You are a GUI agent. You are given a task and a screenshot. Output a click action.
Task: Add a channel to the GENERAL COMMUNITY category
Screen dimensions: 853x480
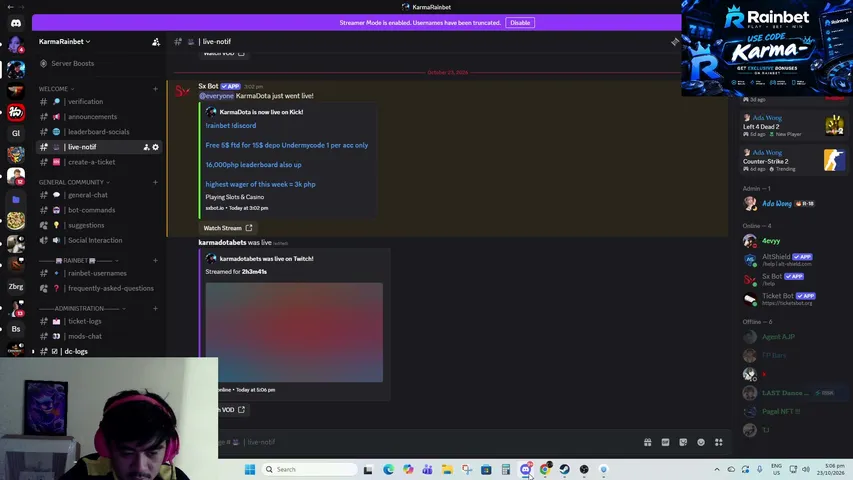tap(155, 182)
